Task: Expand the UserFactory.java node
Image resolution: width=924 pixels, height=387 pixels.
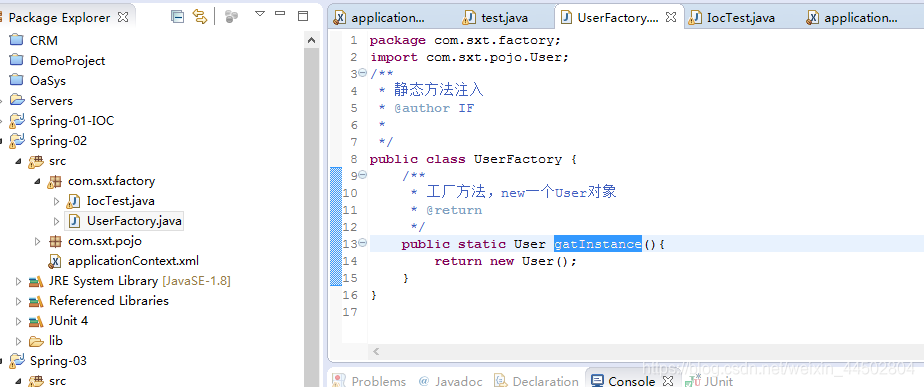Action: 57,221
